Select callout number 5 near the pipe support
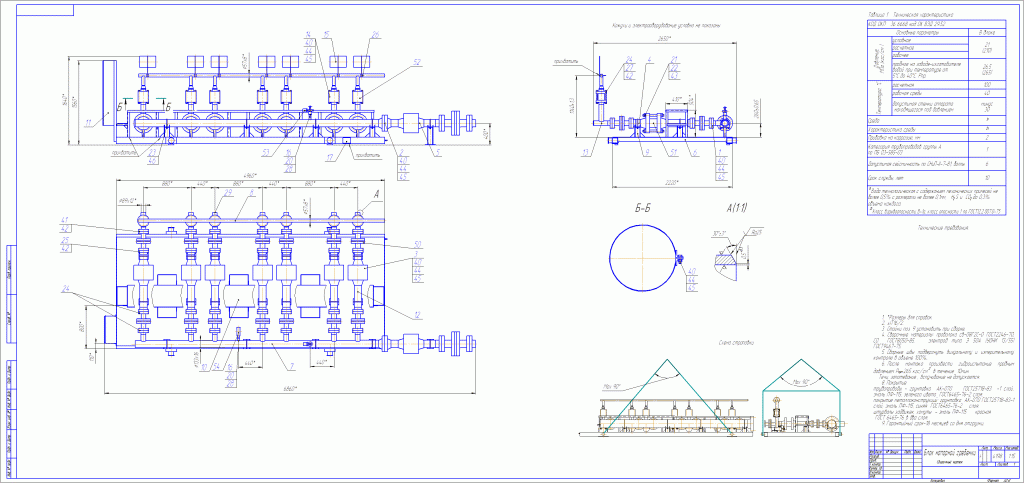Image resolution: width=1024 pixels, height=483 pixels. 439,152
